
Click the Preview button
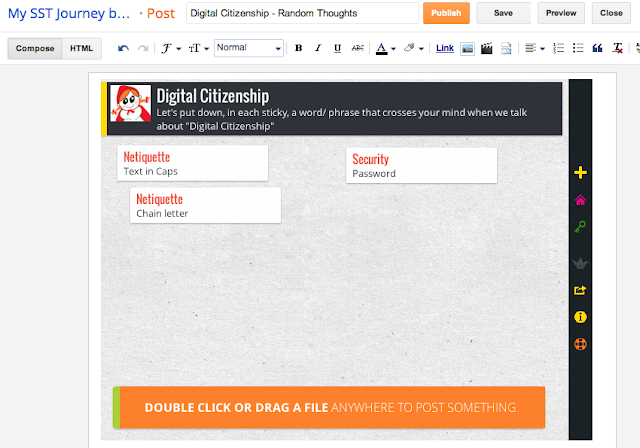[x=561, y=13]
